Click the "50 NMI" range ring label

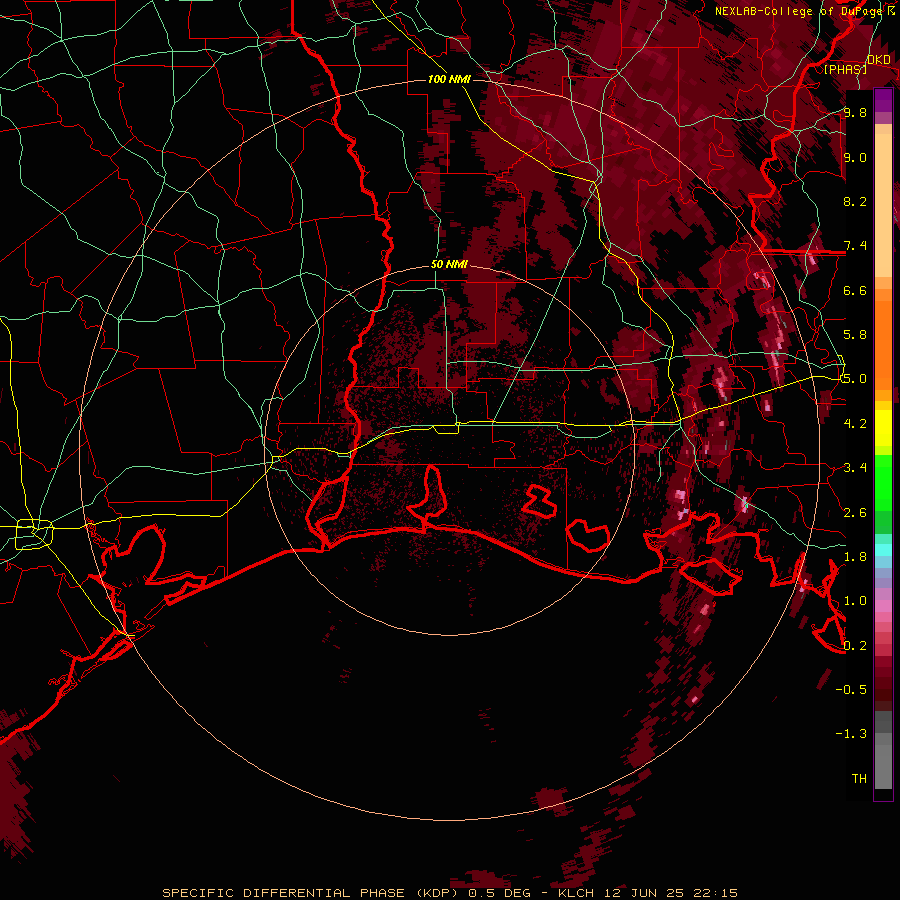pos(449,265)
